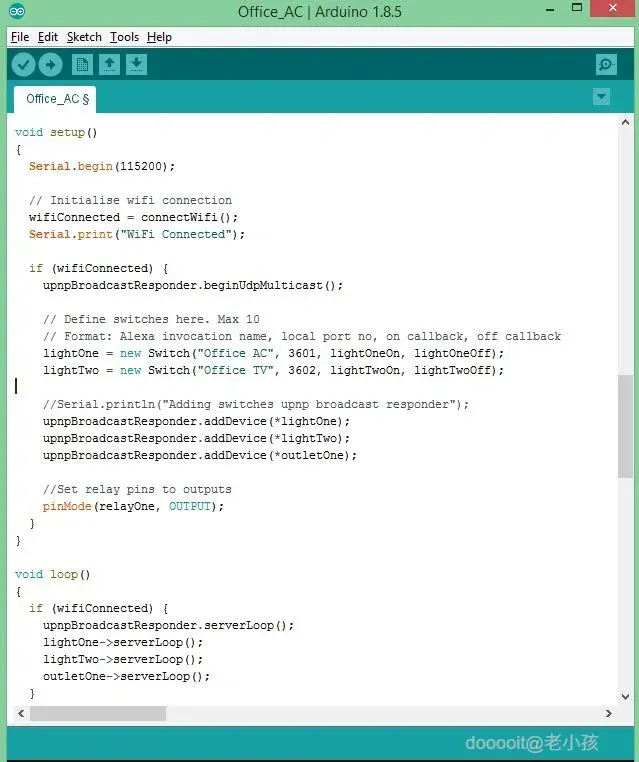Open the Serial Monitor magnifier icon

point(606,64)
